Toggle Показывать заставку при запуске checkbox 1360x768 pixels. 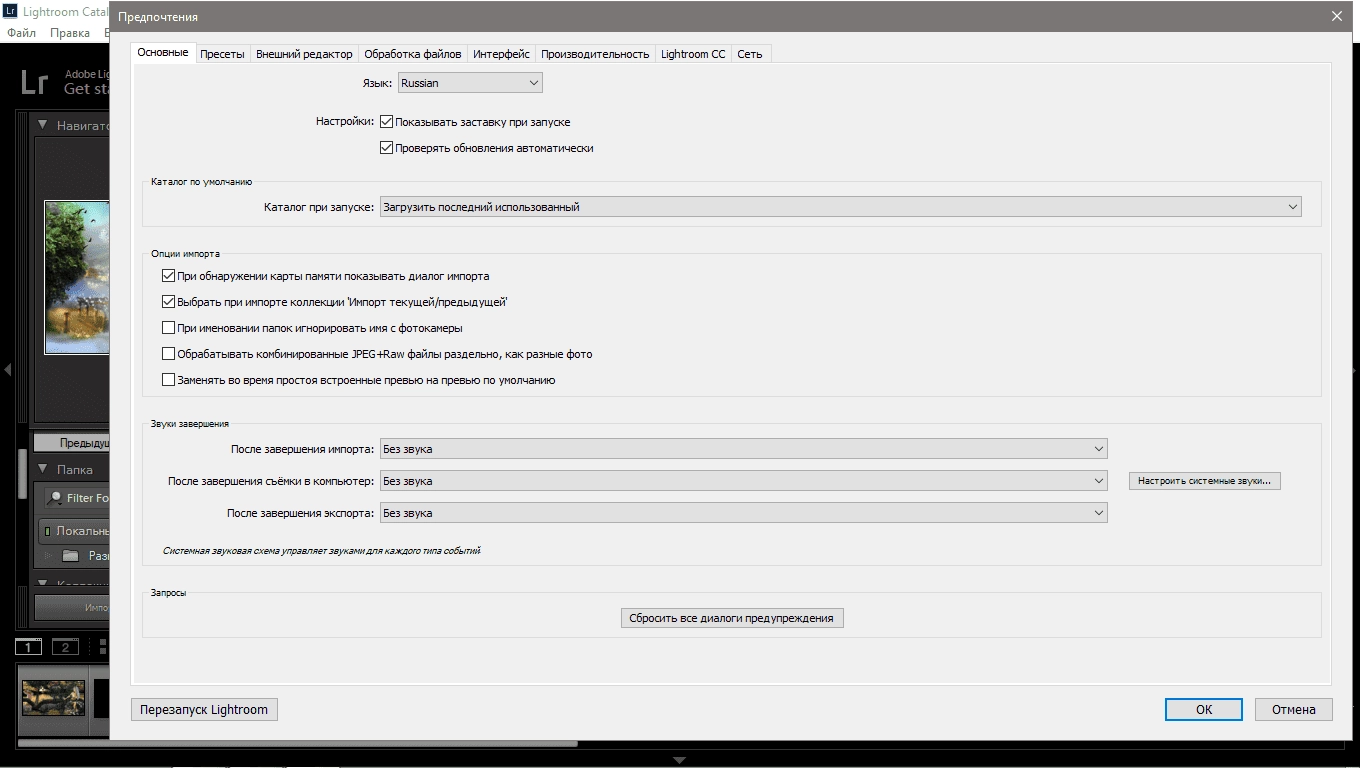386,122
